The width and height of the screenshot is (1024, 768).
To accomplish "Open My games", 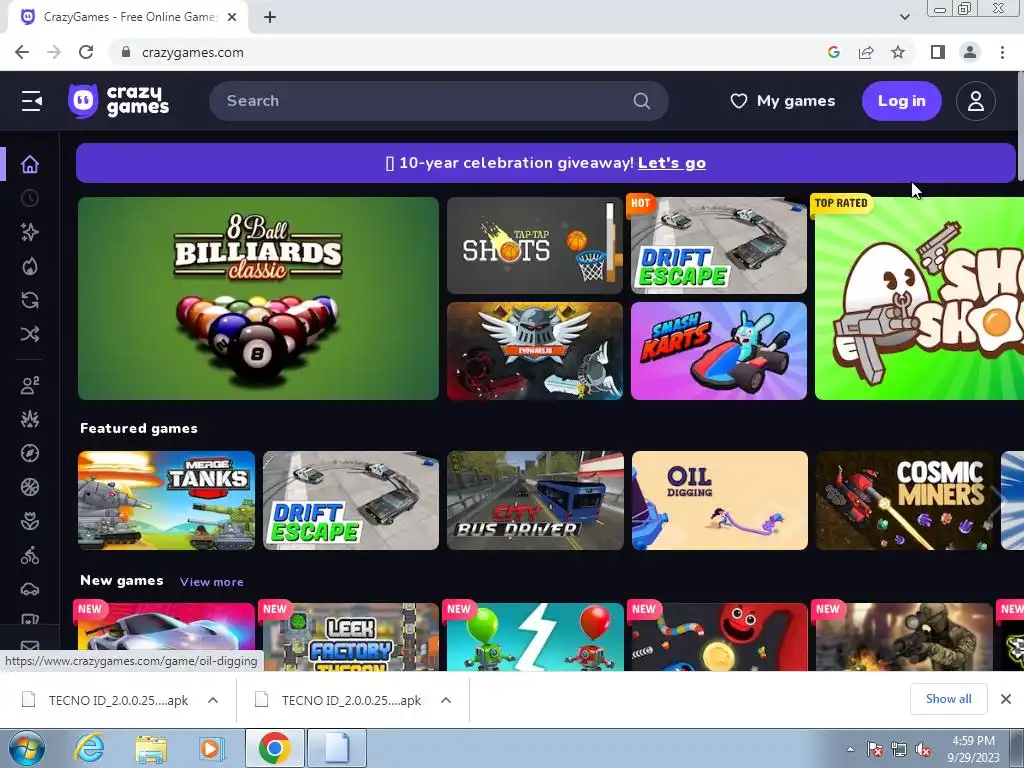I will pyautogui.click(x=783, y=101).
